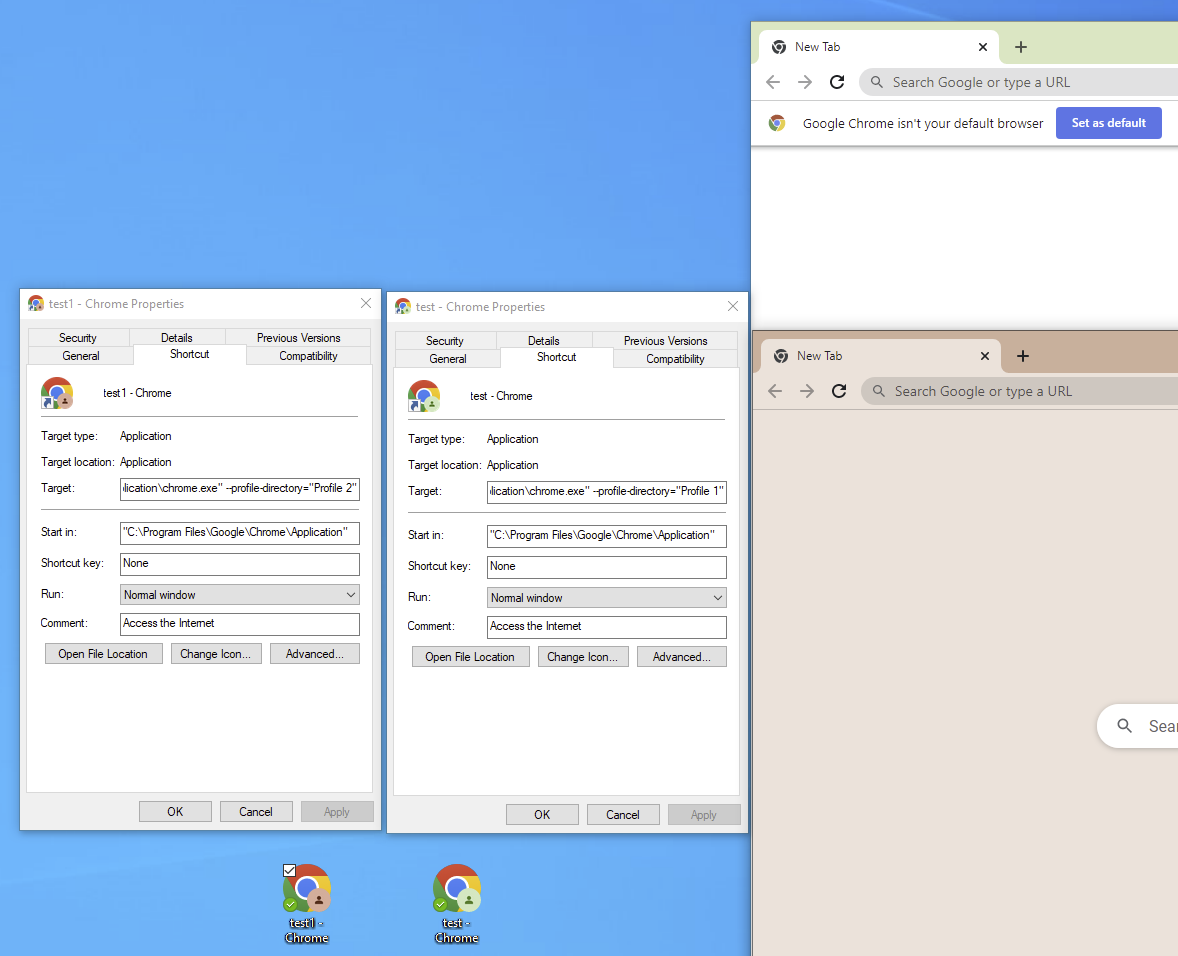Click the test1 - Chrome desktop shortcut icon
The width and height of the screenshot is (1178, 956).
(307, 888)
